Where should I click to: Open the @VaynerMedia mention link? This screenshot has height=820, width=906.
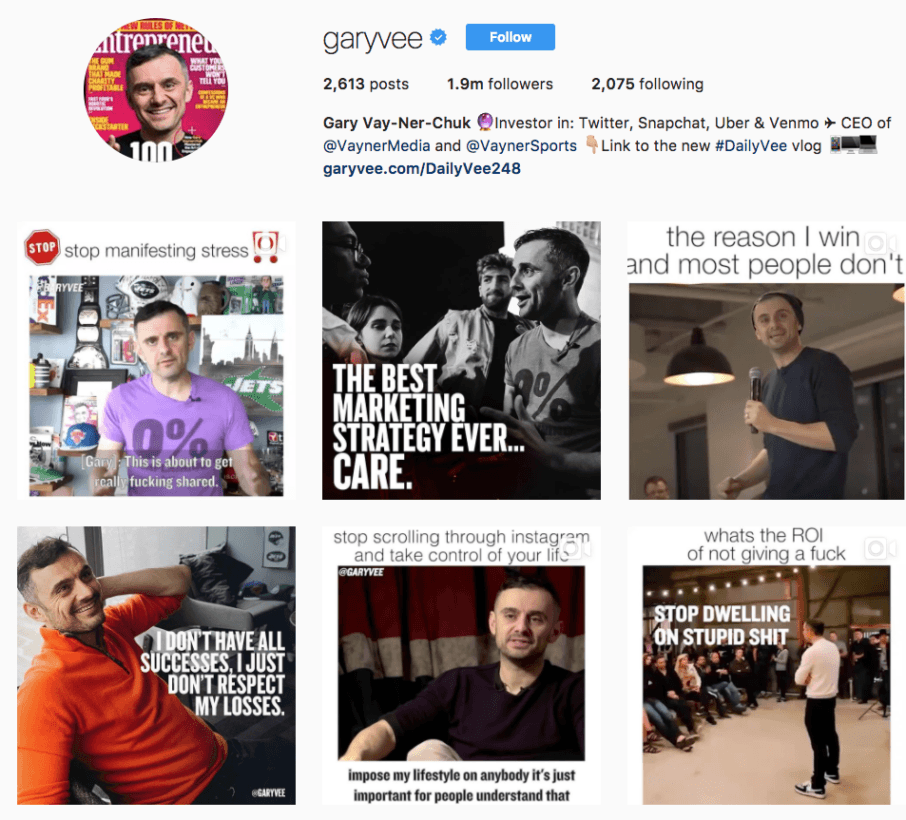(x=377, y=146)
